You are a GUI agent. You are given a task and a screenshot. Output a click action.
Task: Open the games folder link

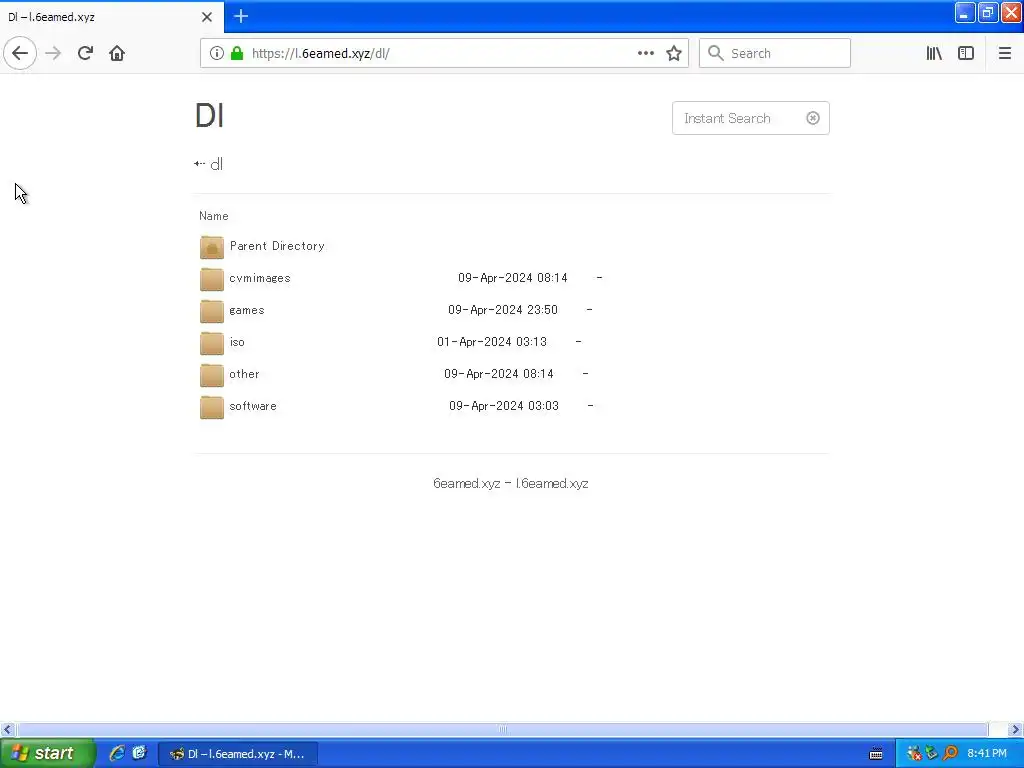[247, 310]
